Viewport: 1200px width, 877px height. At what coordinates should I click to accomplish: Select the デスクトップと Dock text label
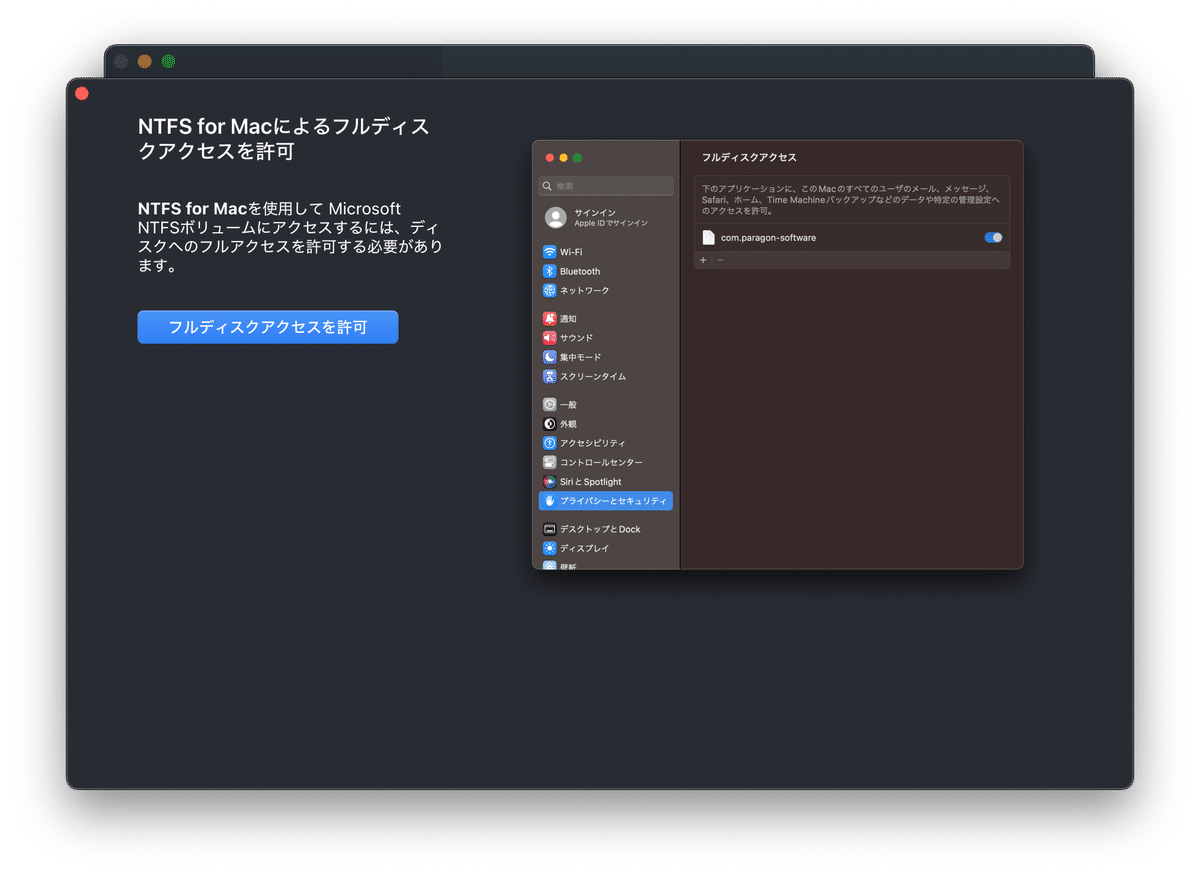(x=600, y=529)
